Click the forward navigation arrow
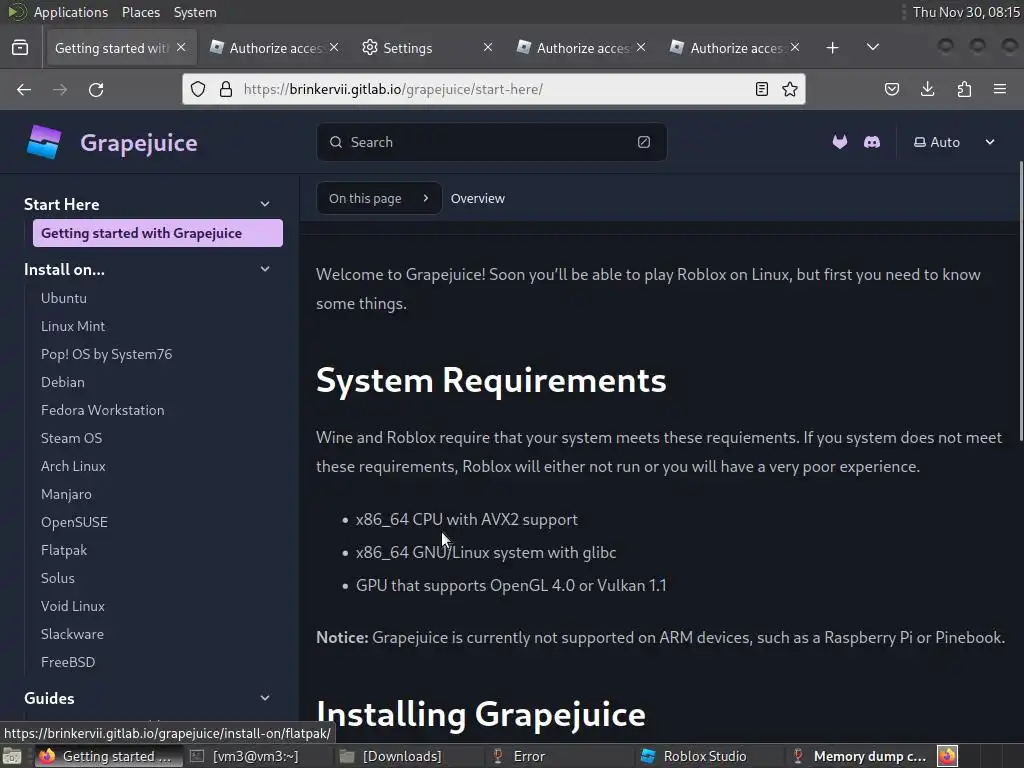 pos(60,89)
